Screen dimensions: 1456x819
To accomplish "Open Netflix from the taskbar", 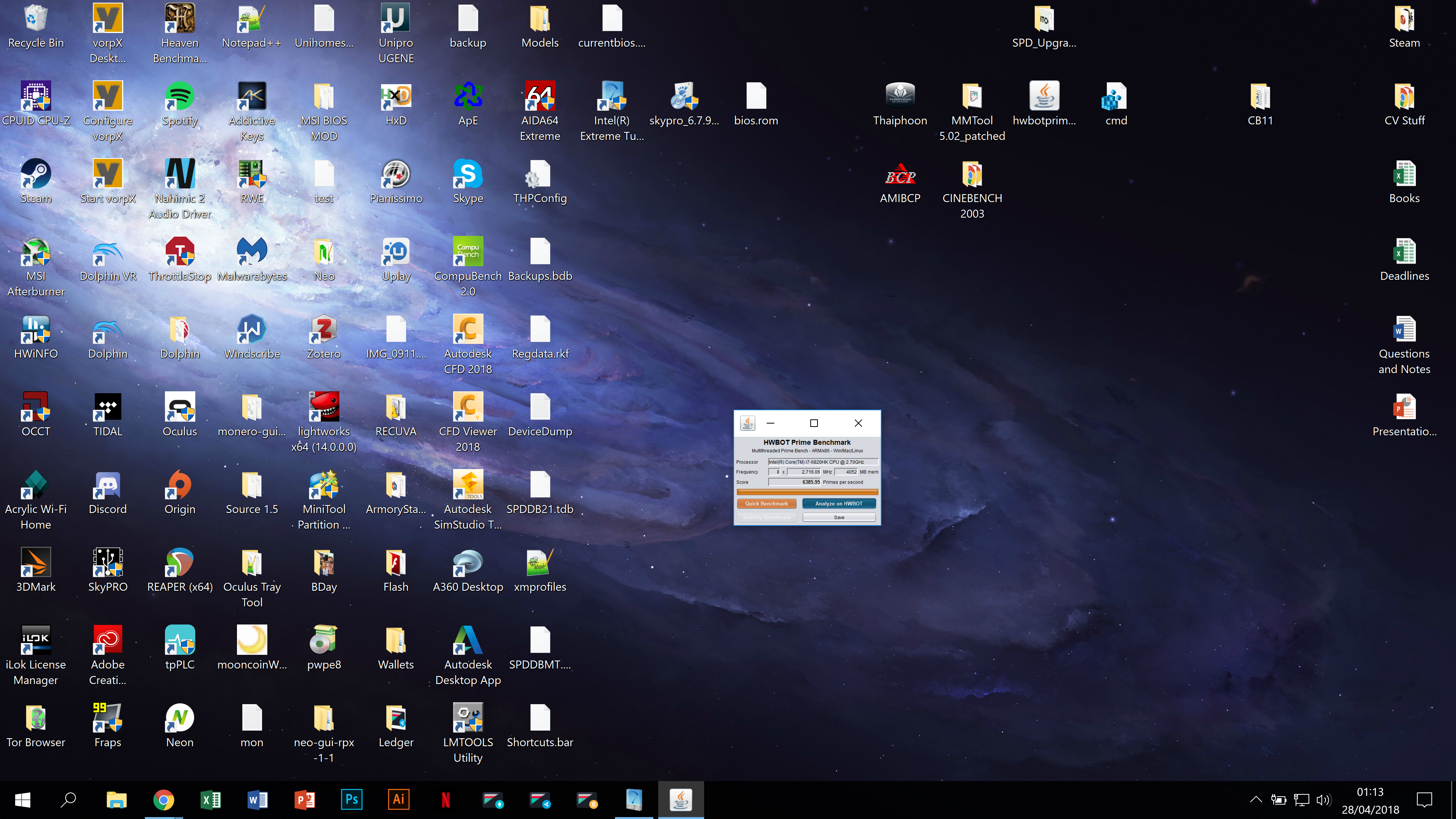I will click(x=446, y=800).
